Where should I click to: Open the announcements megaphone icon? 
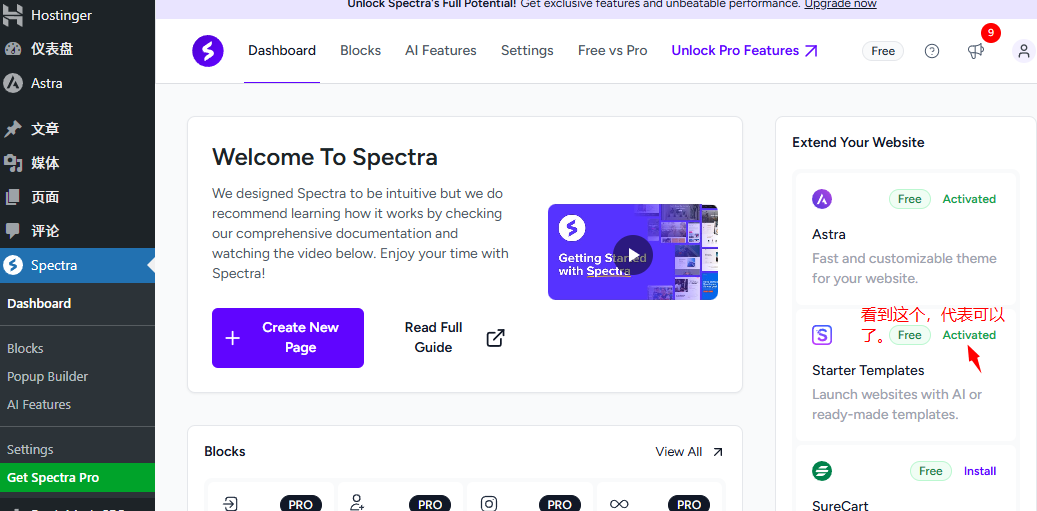[x=976, y=51]
